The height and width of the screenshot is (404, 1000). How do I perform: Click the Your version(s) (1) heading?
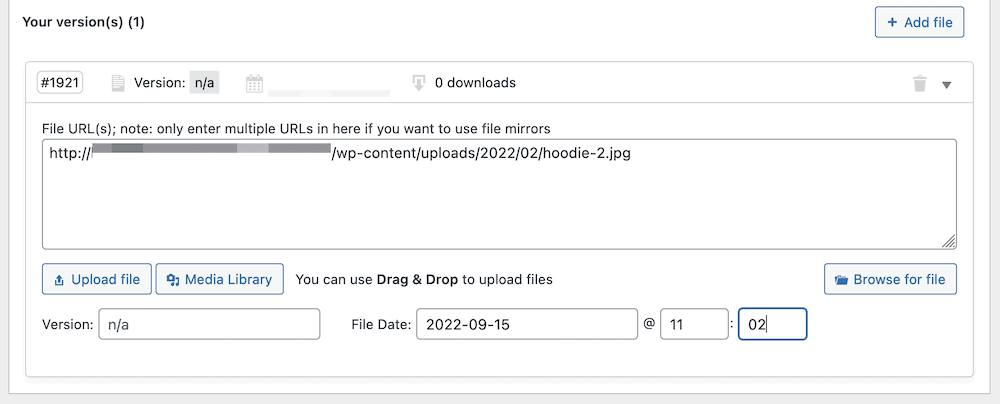pos(83,22)
